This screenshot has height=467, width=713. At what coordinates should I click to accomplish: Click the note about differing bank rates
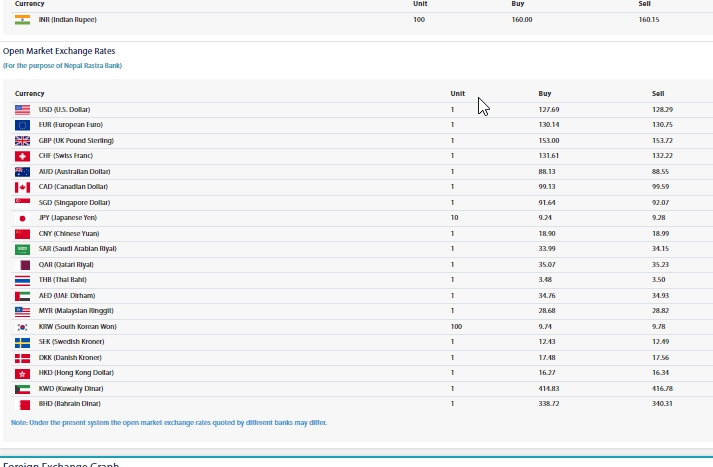pos(168,423)
